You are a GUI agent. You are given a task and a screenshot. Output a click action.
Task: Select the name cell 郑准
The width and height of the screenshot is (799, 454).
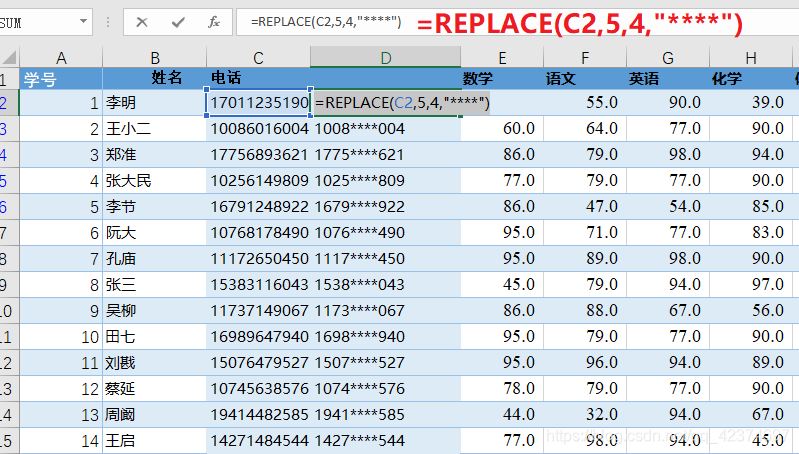[155, 155]
